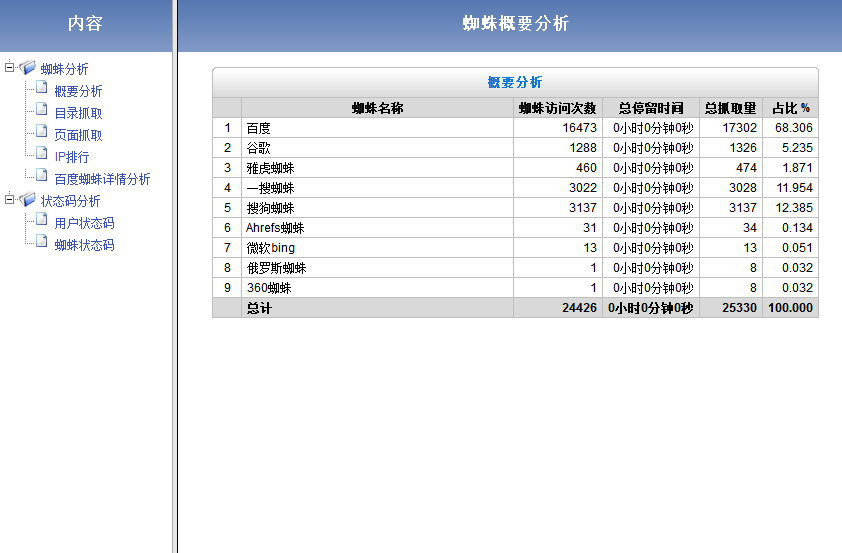The width and height of the screenshot is (842, 553).
Task: Select the 360蜘蛛 name cell
Action: click(378, 288)
